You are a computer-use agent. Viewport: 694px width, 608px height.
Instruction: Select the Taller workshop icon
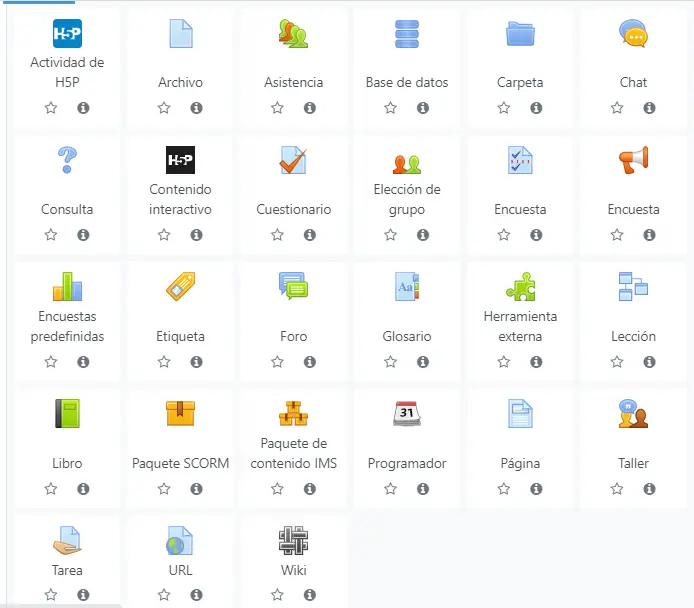[x=633, y=414]
